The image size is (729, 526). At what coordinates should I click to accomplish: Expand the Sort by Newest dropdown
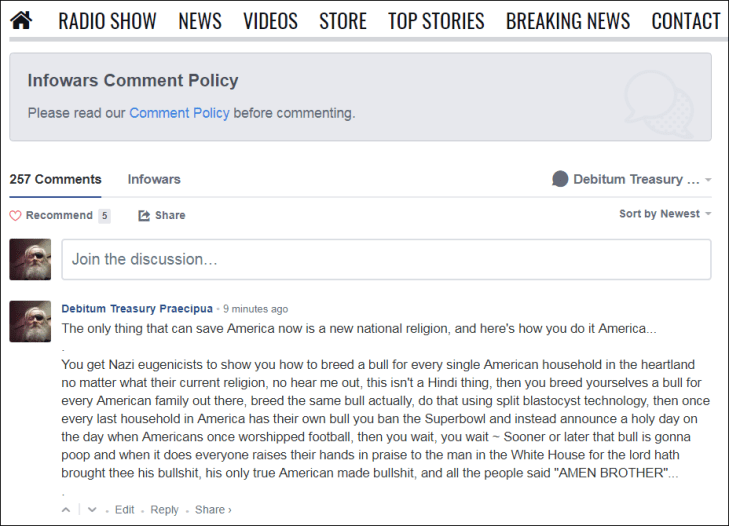665,214
